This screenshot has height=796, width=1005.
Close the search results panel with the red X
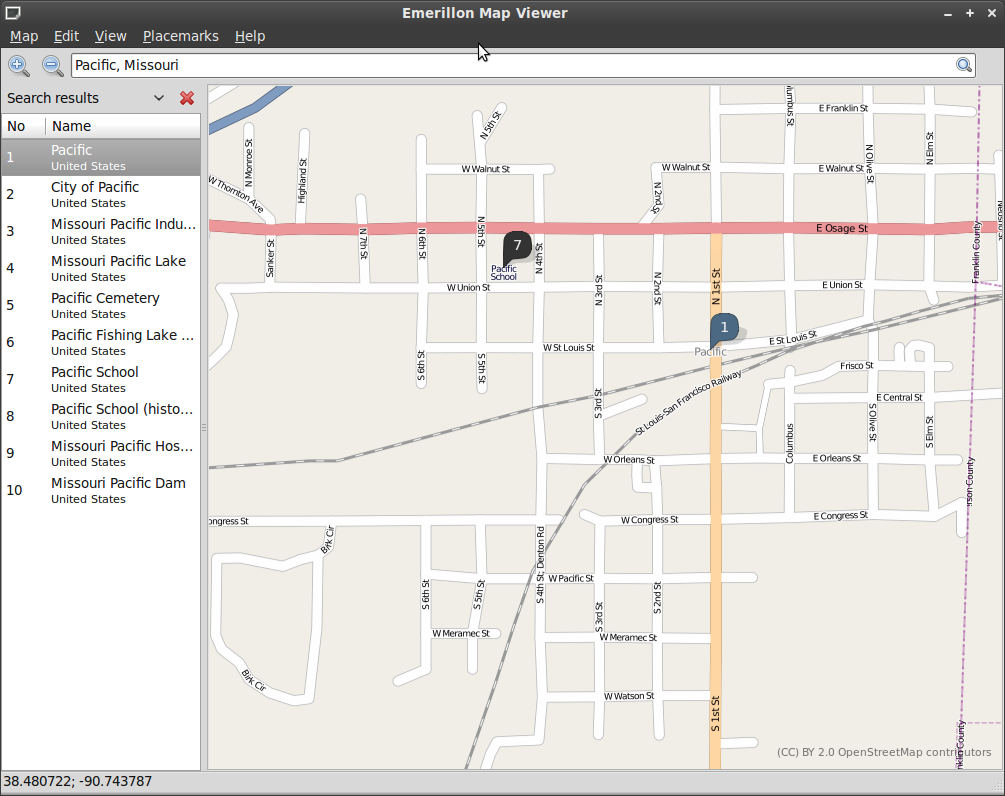(187, 98)
